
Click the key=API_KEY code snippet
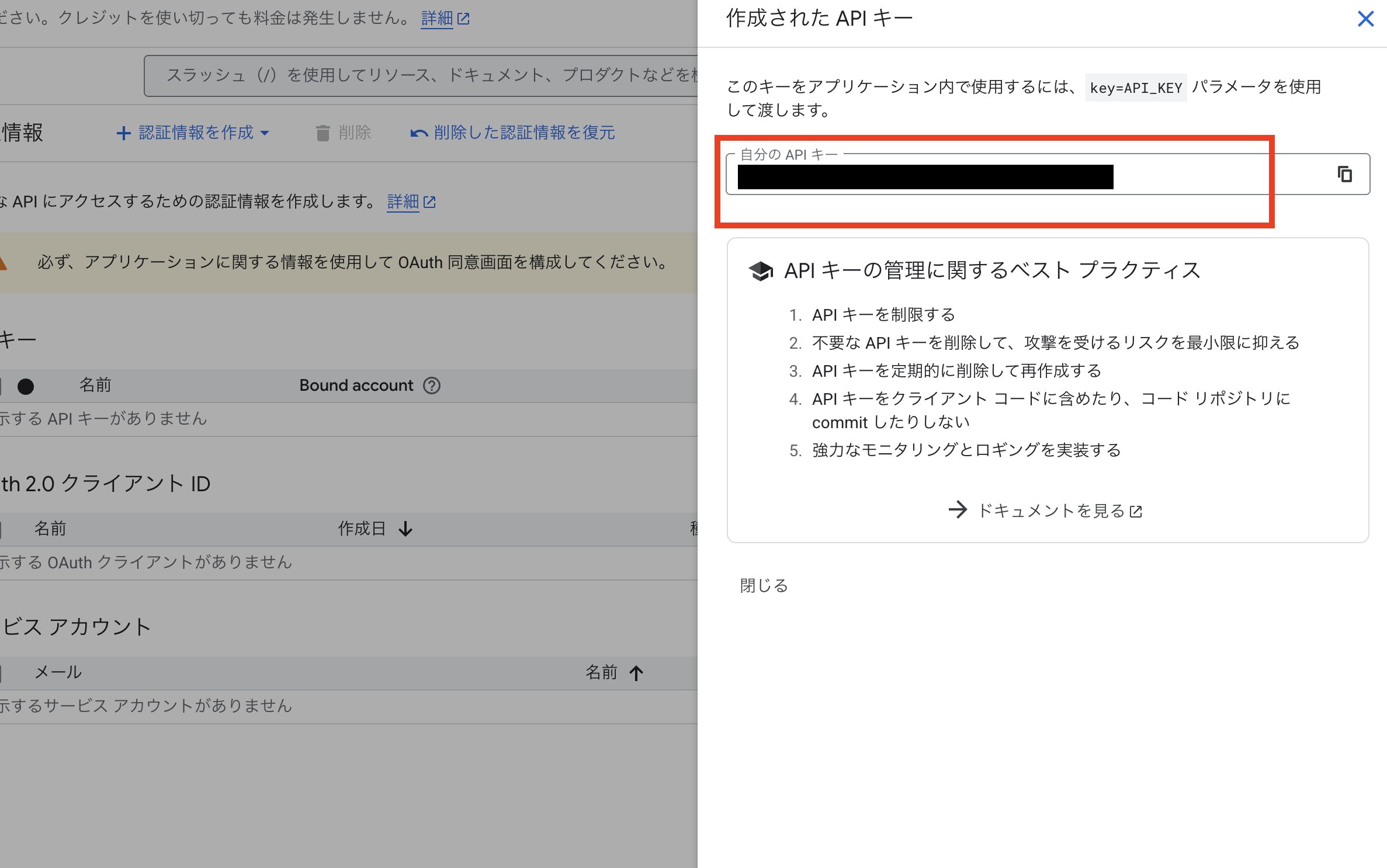point(1136,88)
